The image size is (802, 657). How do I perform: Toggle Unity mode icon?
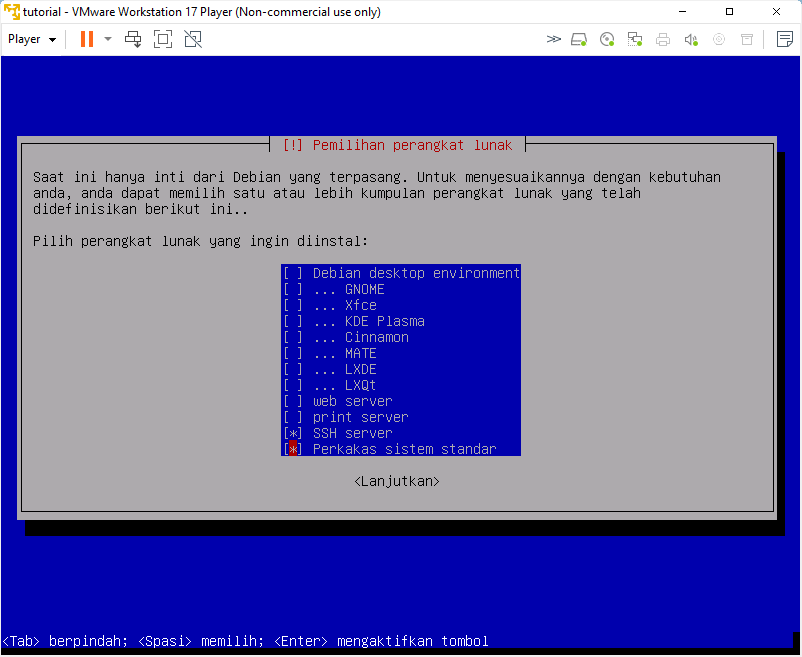193,39
